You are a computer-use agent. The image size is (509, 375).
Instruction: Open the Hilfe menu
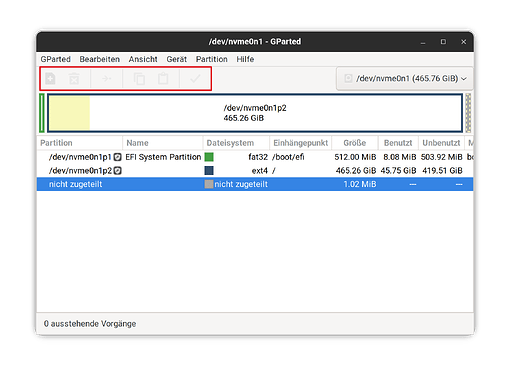[x=245, y=59]
